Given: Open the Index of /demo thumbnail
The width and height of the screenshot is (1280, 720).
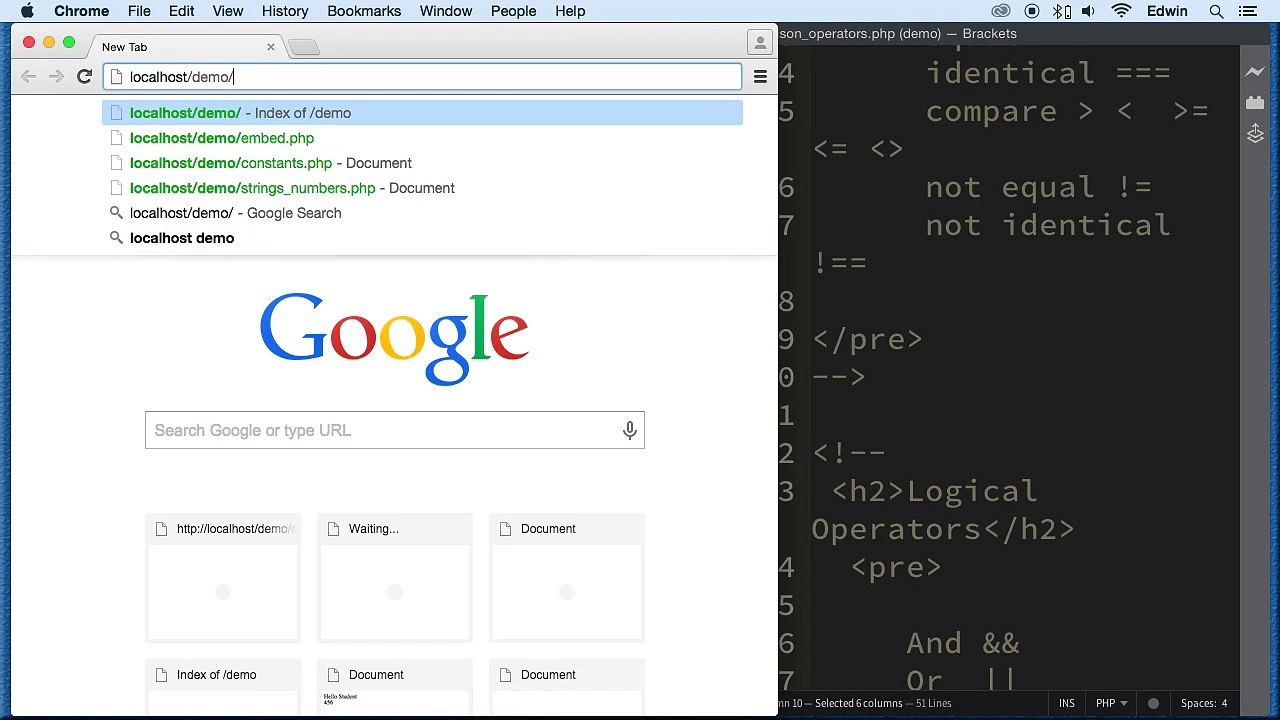Looking at the screenshot, I should (223, 688).
